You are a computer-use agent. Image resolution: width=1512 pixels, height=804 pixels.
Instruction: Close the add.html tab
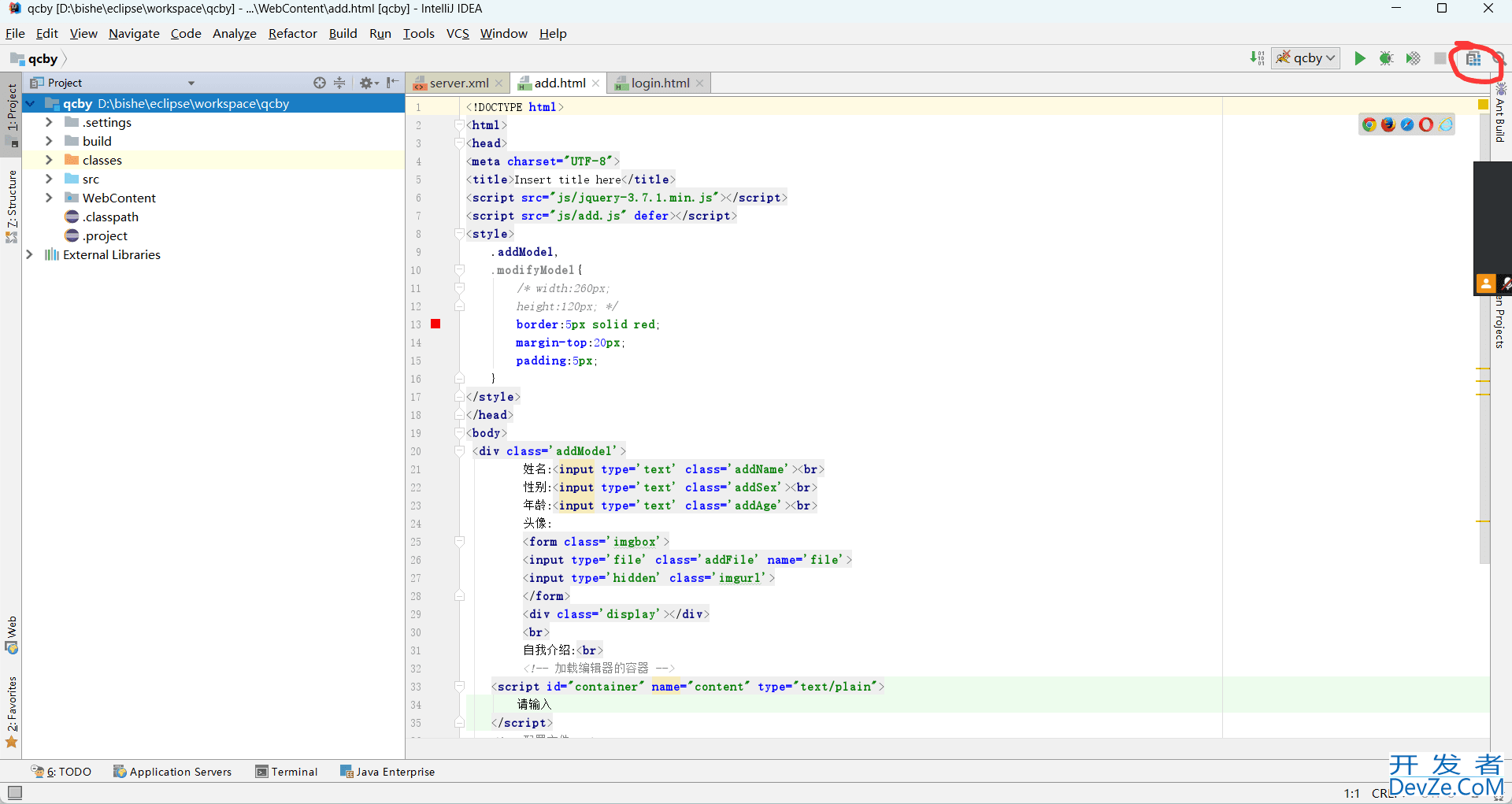point(595,83)
